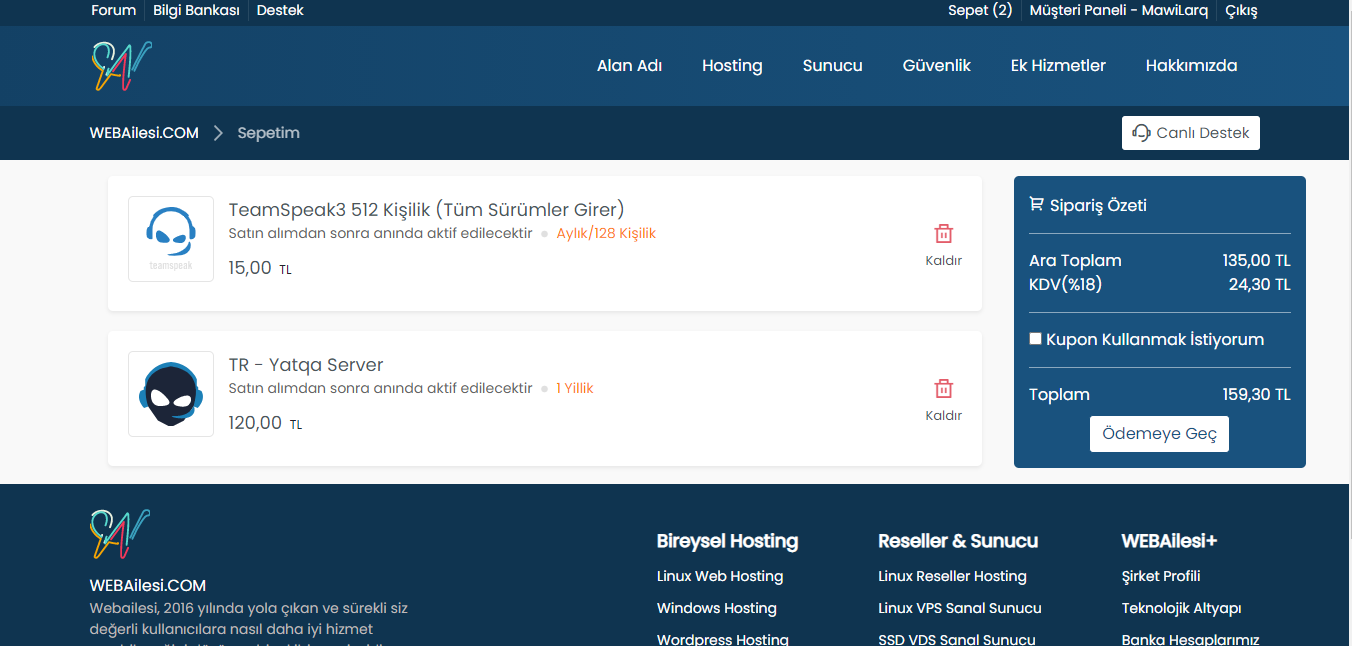Screen dimensions: 1352x646
Task: Click Çıkış to log out
Action: tap(1241, 11)
